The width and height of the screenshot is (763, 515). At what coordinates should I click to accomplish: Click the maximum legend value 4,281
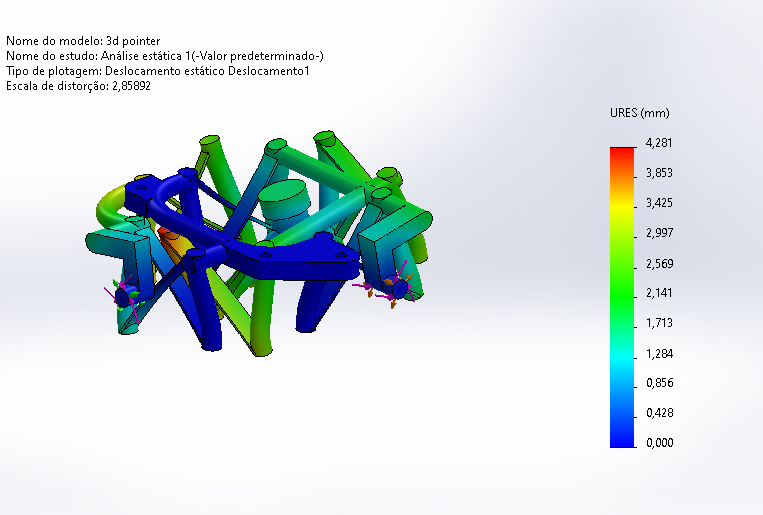pos(659,143)
